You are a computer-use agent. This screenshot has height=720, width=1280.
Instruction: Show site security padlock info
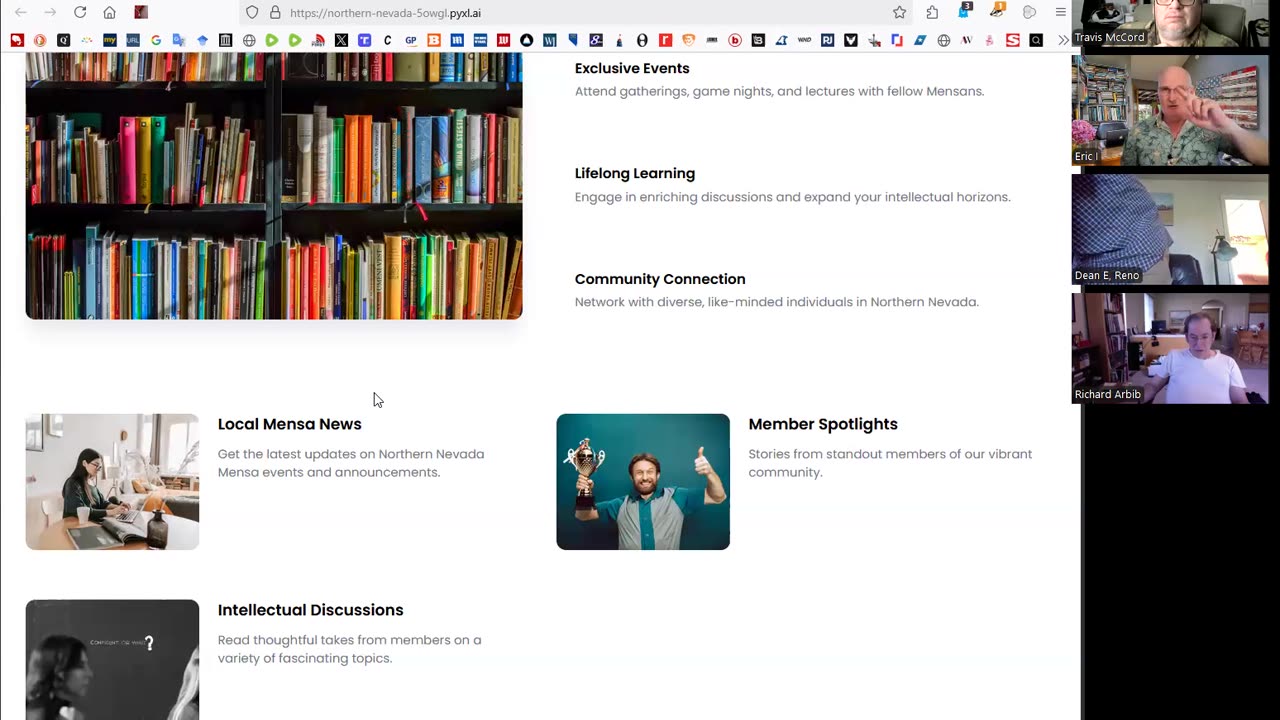click(274, 13)
